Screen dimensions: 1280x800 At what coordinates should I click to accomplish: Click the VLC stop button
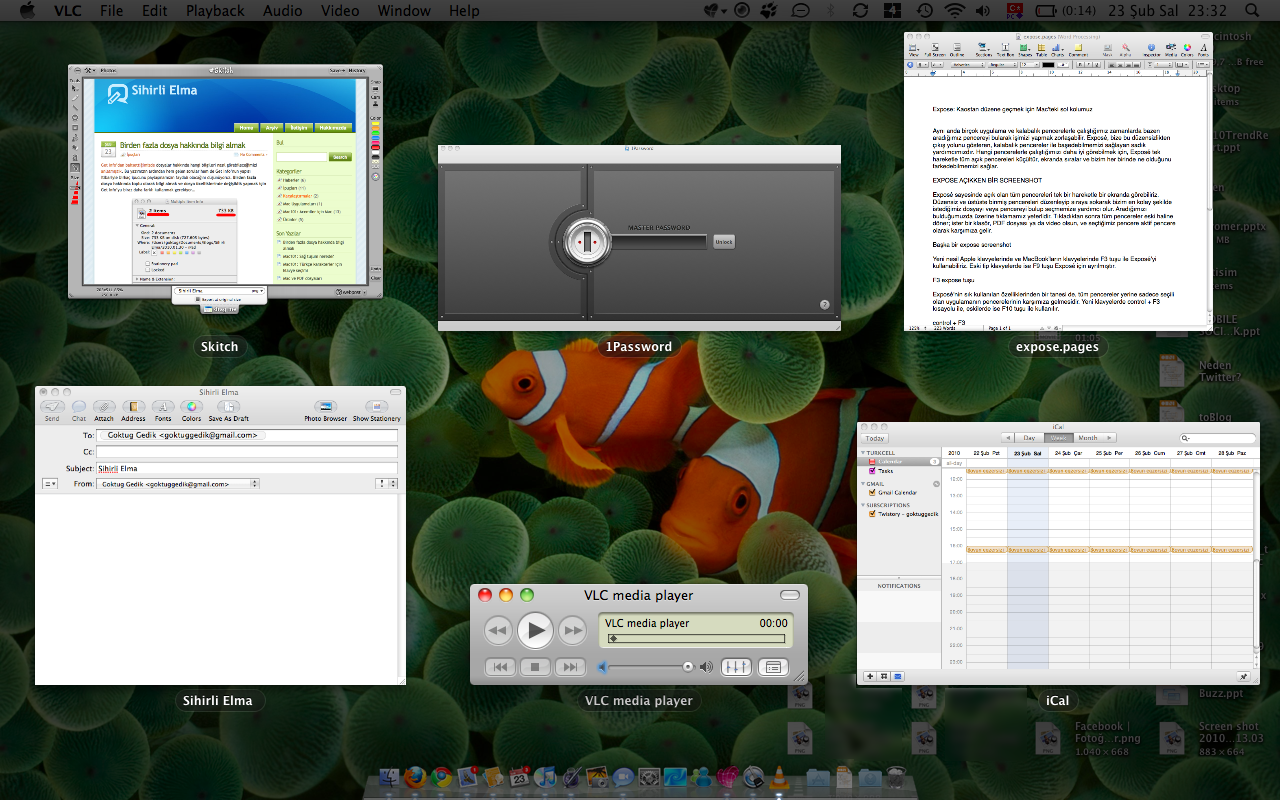(x=535, y=667)
